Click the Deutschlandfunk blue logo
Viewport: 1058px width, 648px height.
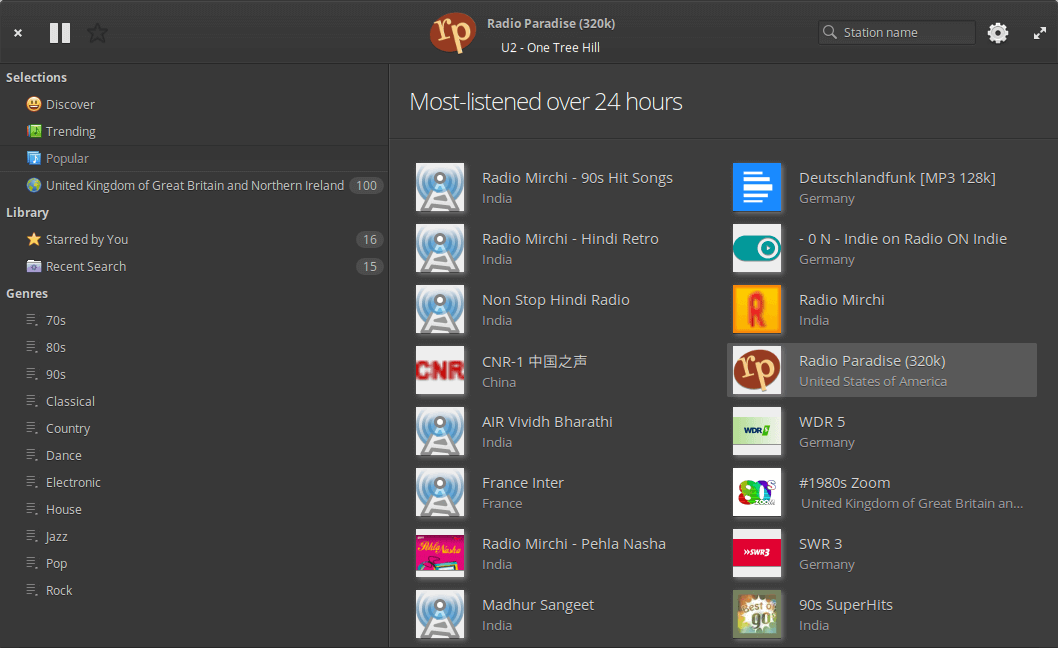tap(757, 187)
